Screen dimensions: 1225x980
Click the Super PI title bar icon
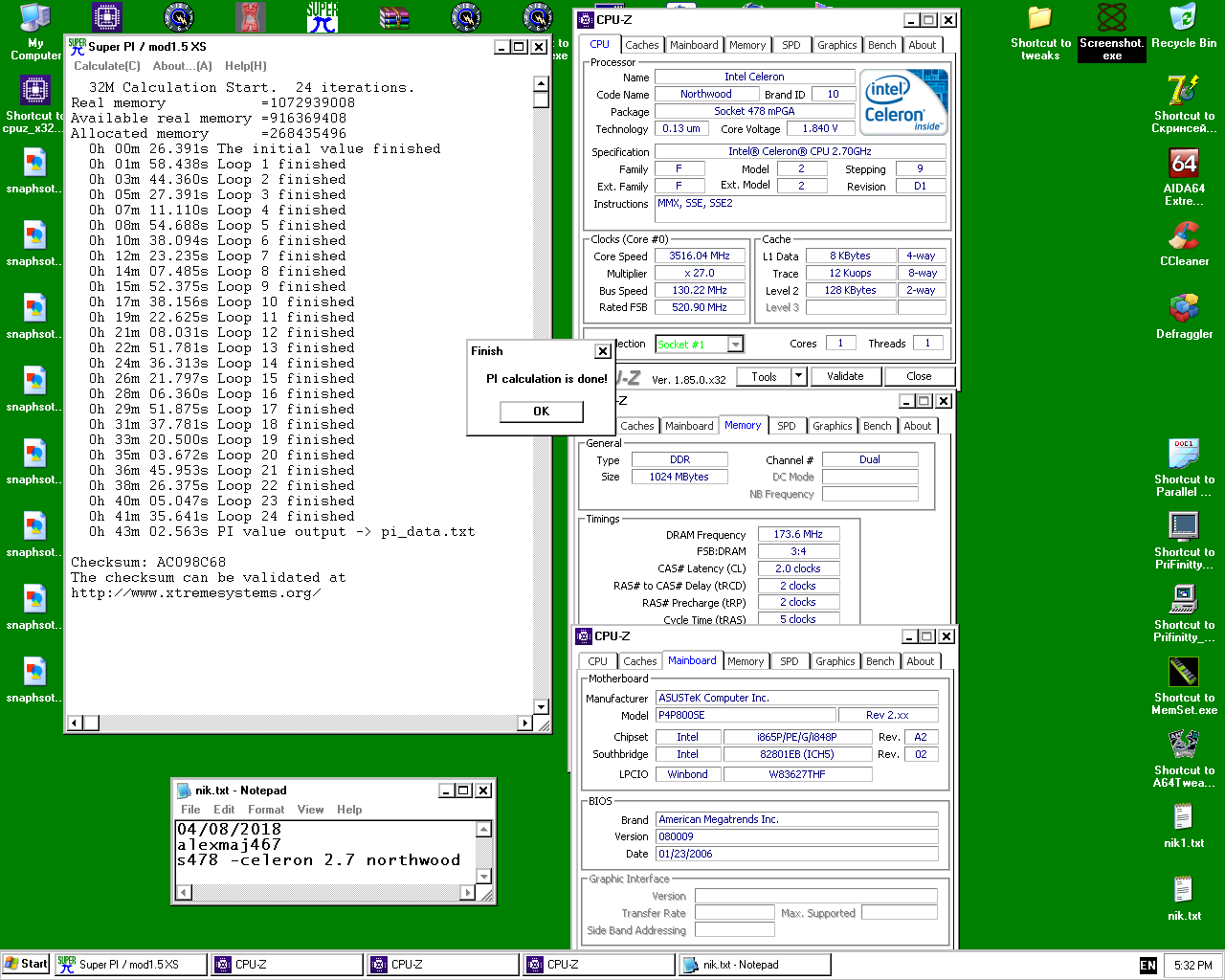[78, 46]
